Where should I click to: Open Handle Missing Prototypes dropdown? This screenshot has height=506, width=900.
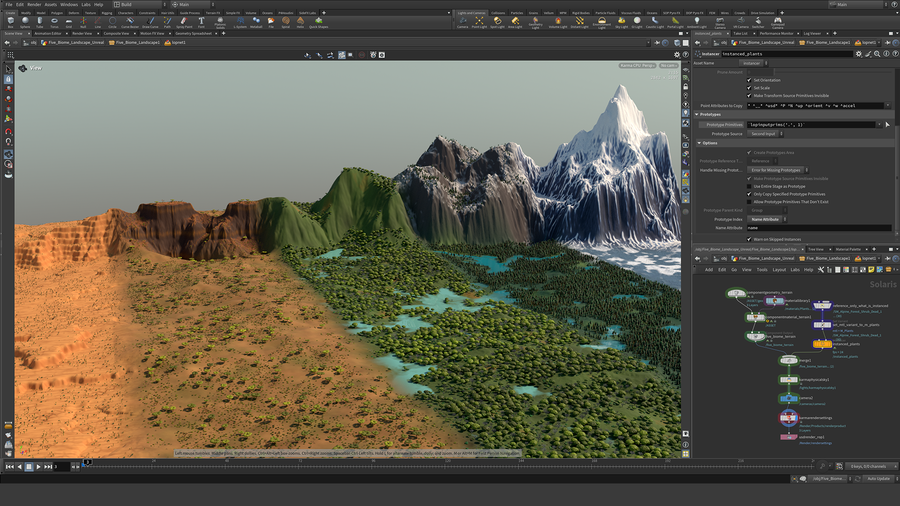tap(778, 170)
